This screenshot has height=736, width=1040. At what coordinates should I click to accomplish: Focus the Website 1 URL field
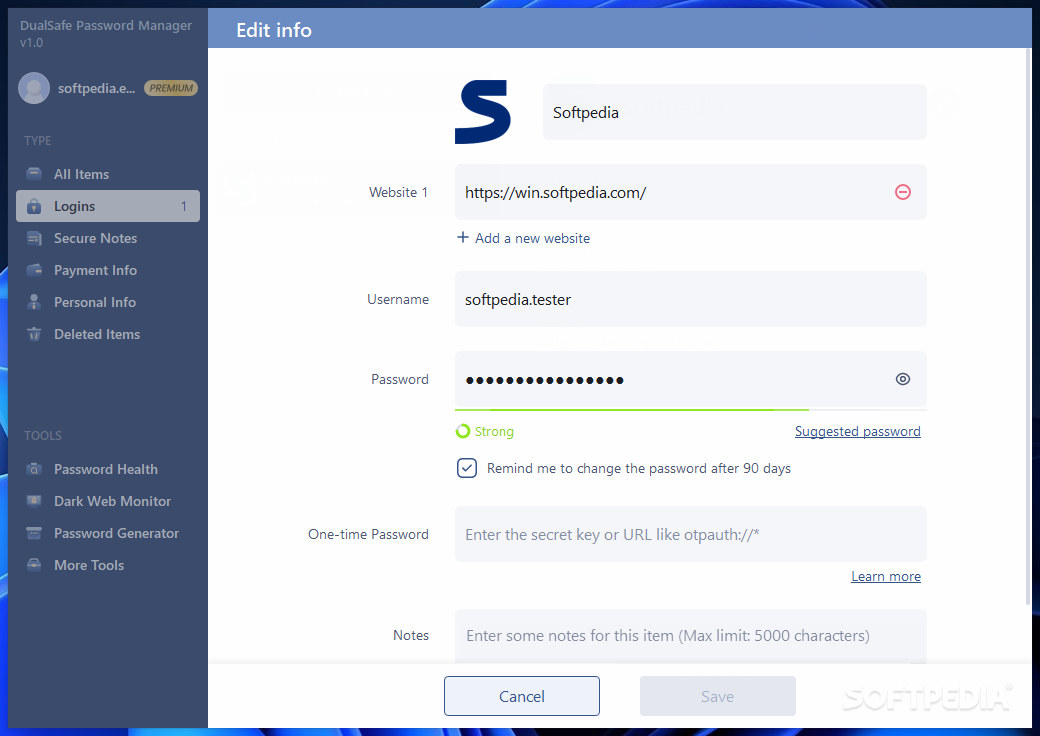click(690, 192)
